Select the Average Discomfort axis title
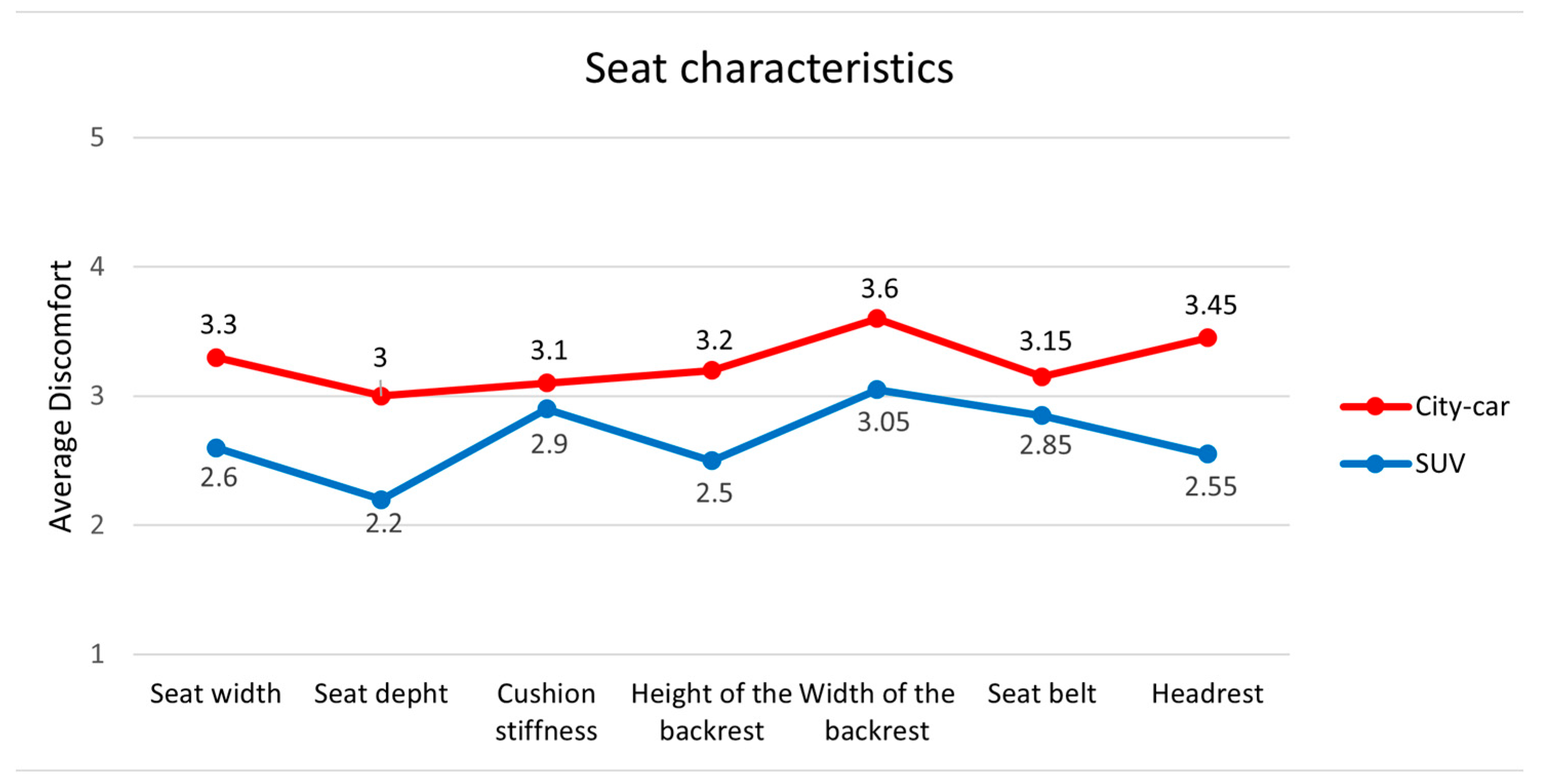The width and height of the screenshot is (1548, 784). pyautogui.click(x=60, y=396)
